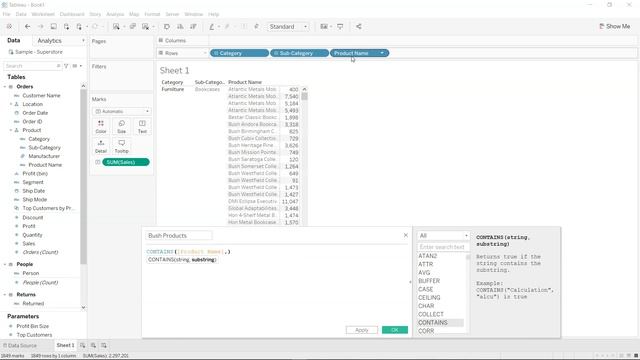Click the Sort Ascending toolbar icon

coord(180,27)
